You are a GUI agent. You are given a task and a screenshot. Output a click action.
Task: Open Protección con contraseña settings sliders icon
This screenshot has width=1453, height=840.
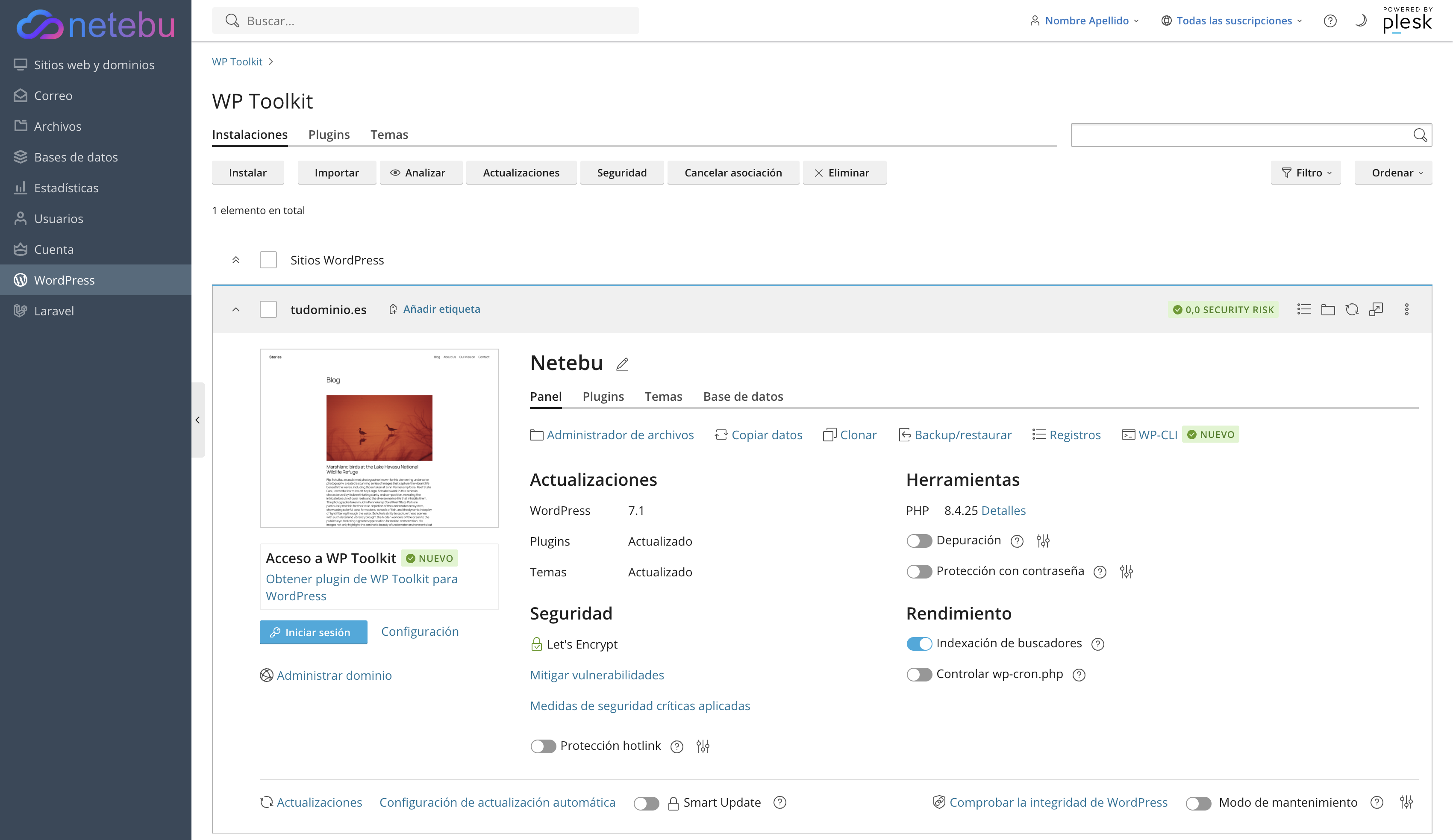click(x=1126, y=571)
